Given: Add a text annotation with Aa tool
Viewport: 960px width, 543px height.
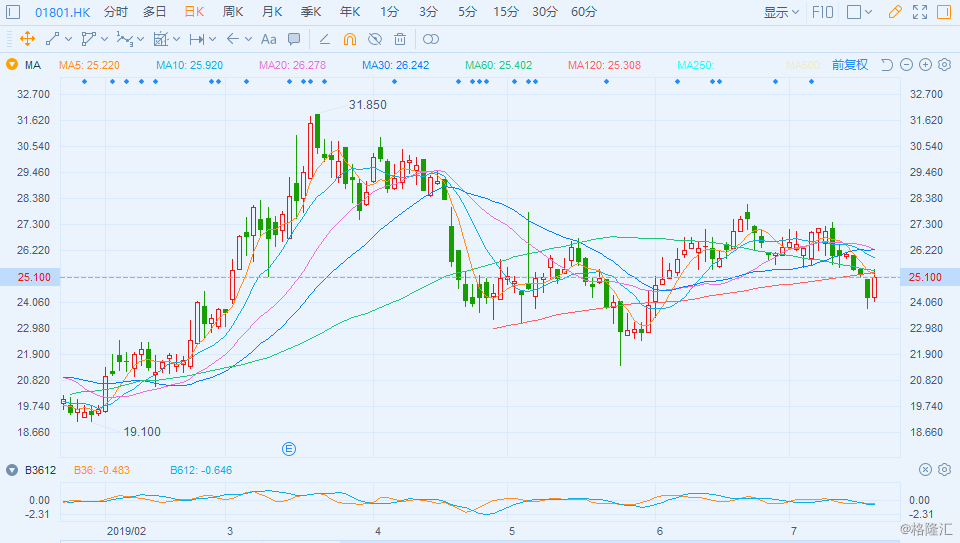Looking at the screenshot, I should pos(269,39).
